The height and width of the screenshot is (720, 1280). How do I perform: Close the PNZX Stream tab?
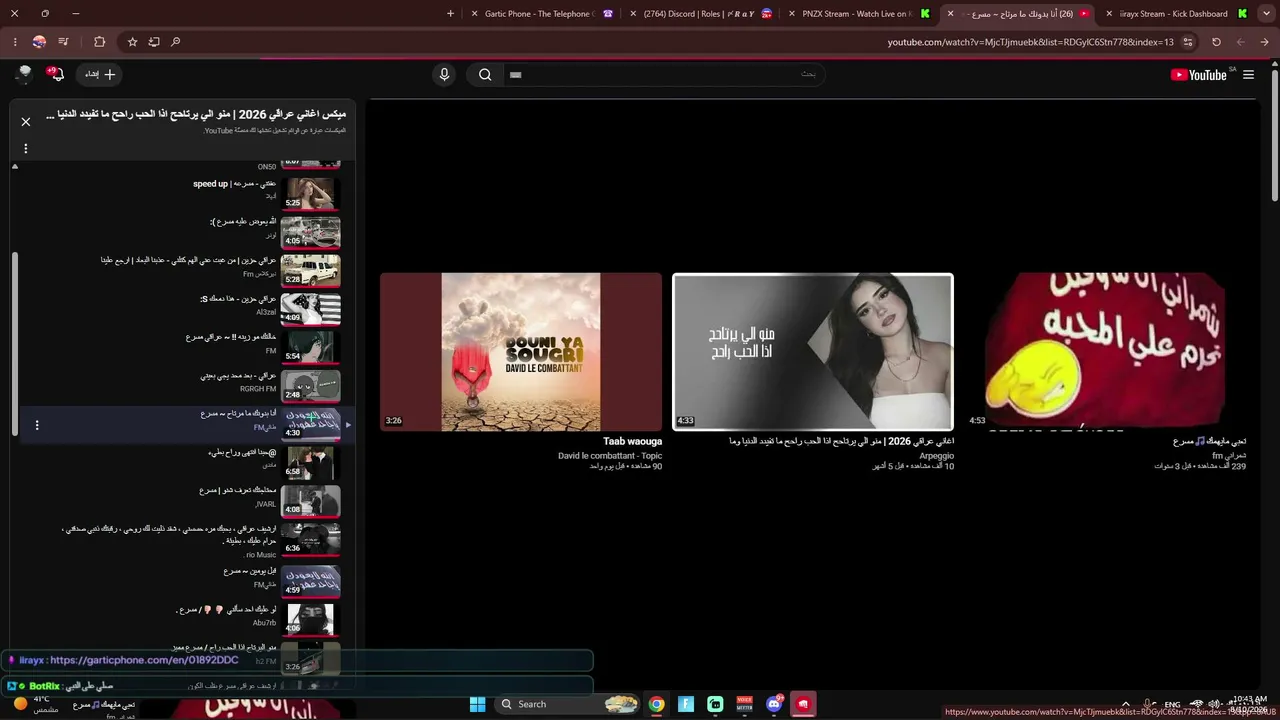click(x=792, y=14)
